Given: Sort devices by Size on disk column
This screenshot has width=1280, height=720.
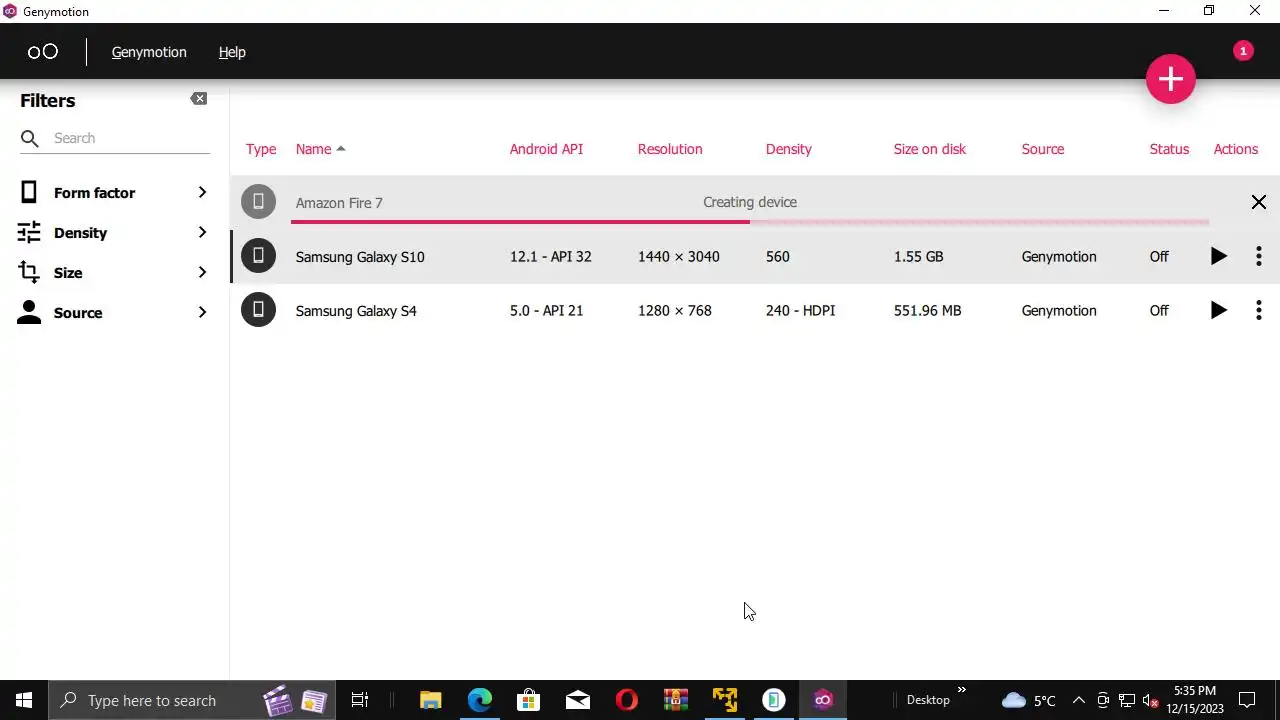Looking at the screenshot, I should [930, 149].
